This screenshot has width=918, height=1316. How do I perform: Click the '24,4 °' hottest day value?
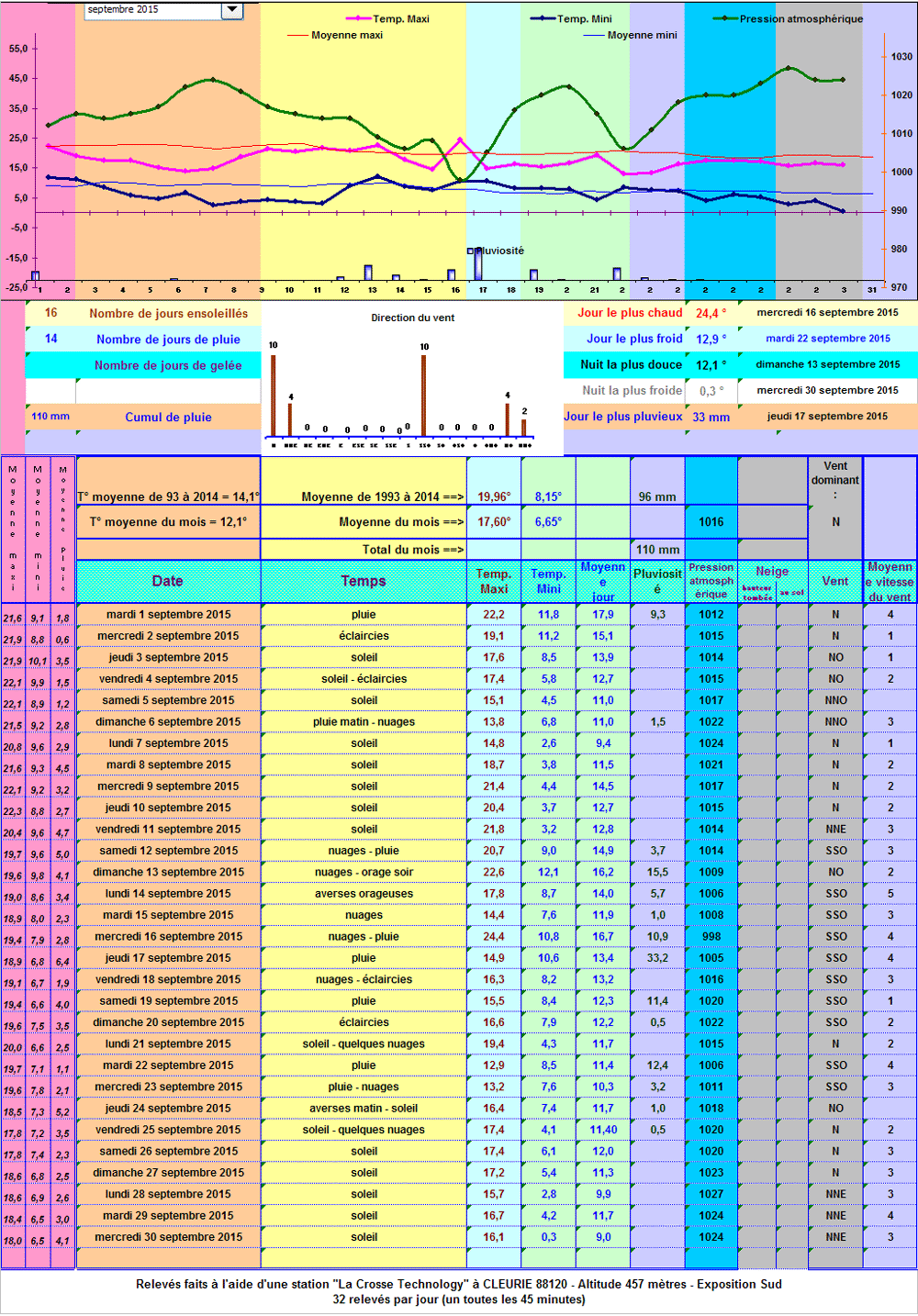(711, 313)
